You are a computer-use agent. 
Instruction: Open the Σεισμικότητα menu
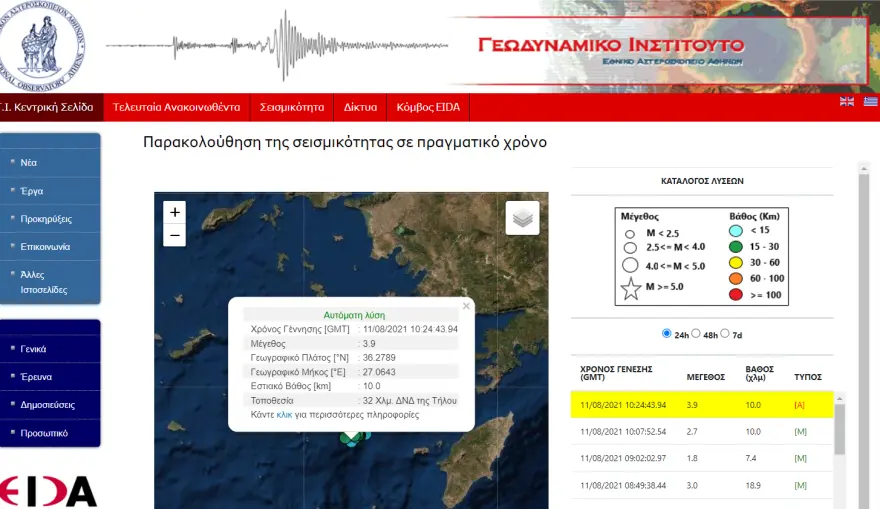(x=292, y=107)
